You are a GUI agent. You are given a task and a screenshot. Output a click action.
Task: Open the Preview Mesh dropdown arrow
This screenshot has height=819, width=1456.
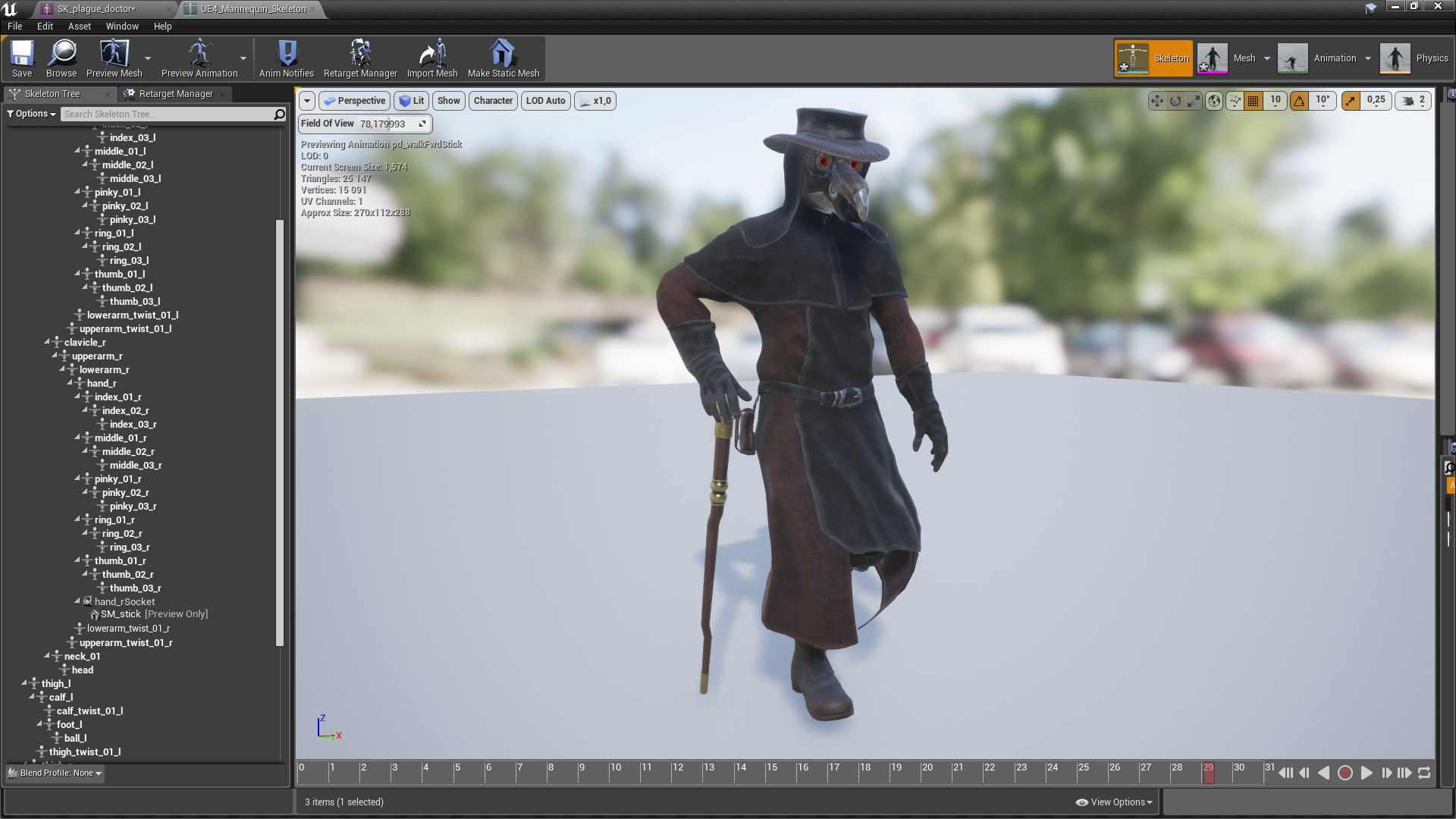(x=148, y=58)
